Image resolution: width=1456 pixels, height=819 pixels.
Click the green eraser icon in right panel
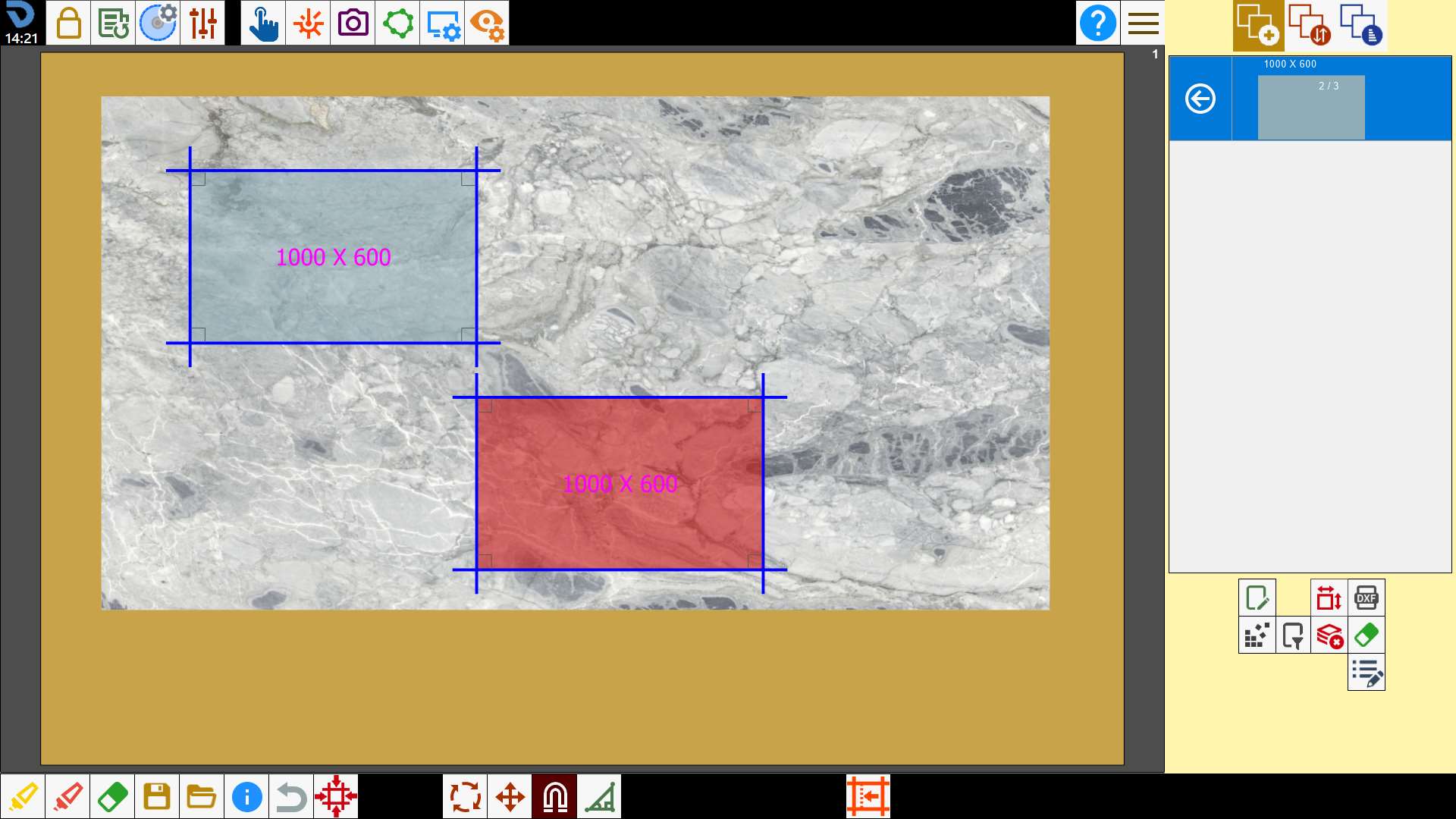point(1367,635)
